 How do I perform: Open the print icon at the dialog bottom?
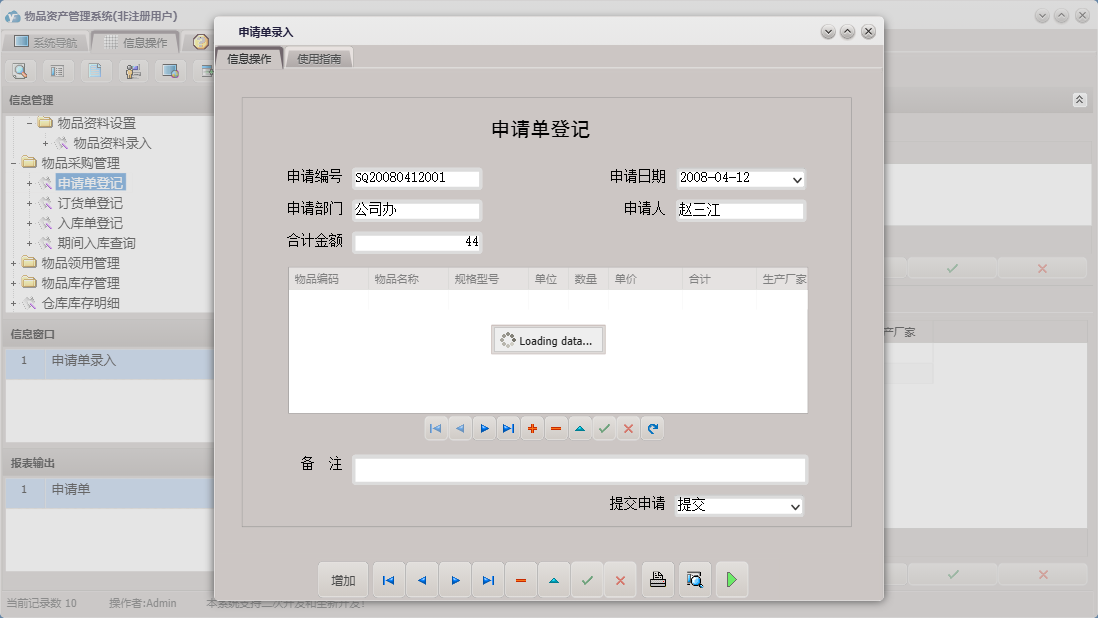(657, 579)
